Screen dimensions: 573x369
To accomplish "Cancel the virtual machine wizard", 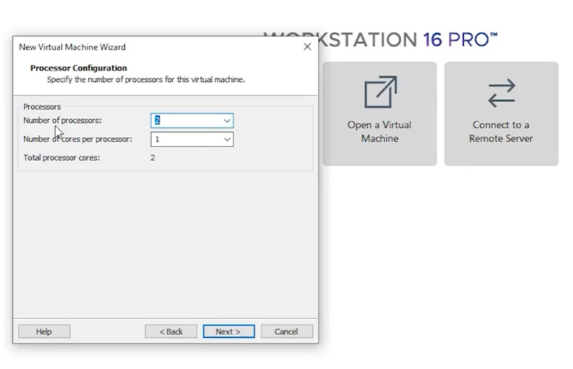I will [286, 331].
